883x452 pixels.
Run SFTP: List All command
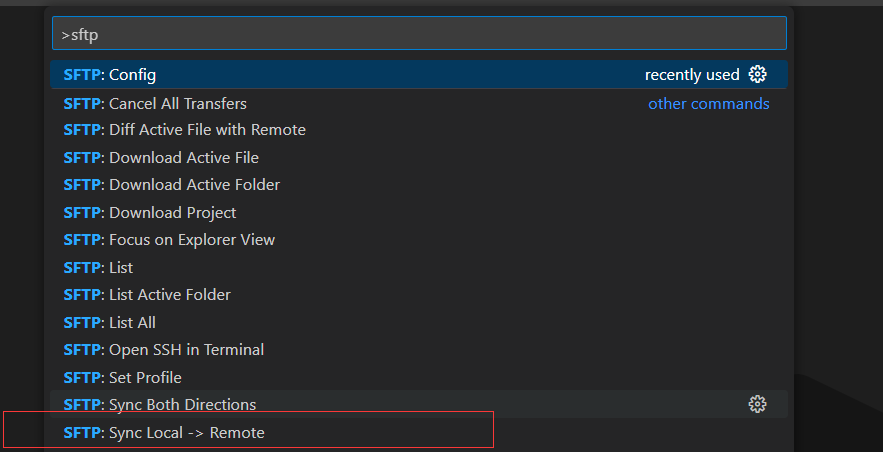419,323
